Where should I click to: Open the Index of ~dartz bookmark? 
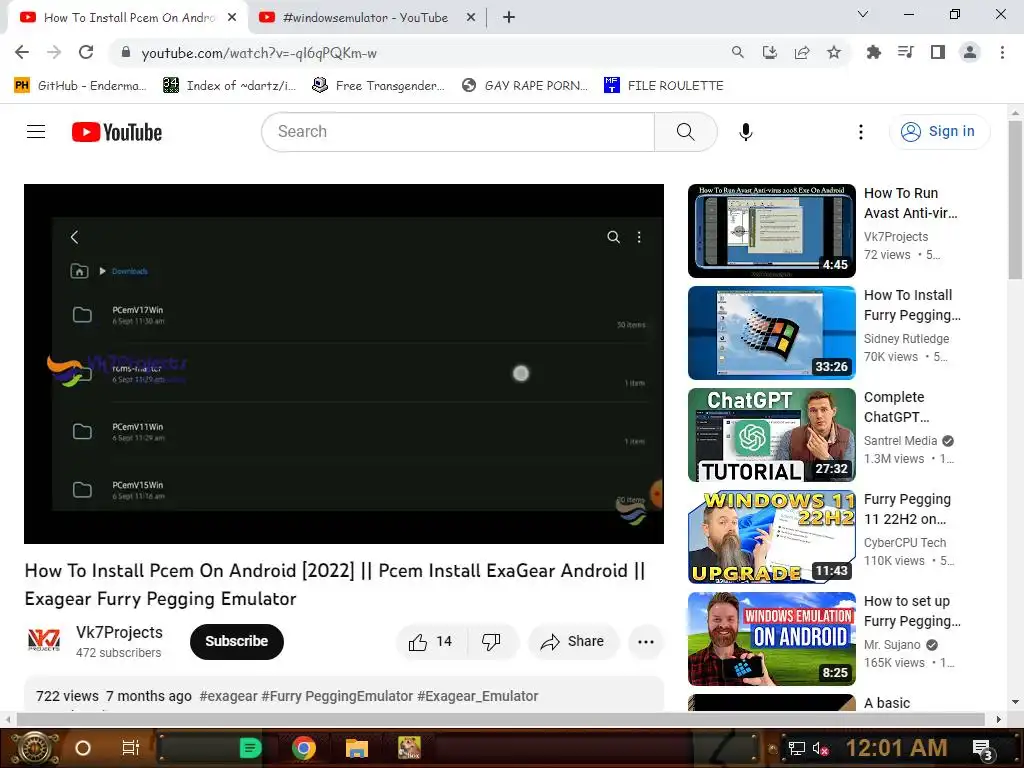229,86
